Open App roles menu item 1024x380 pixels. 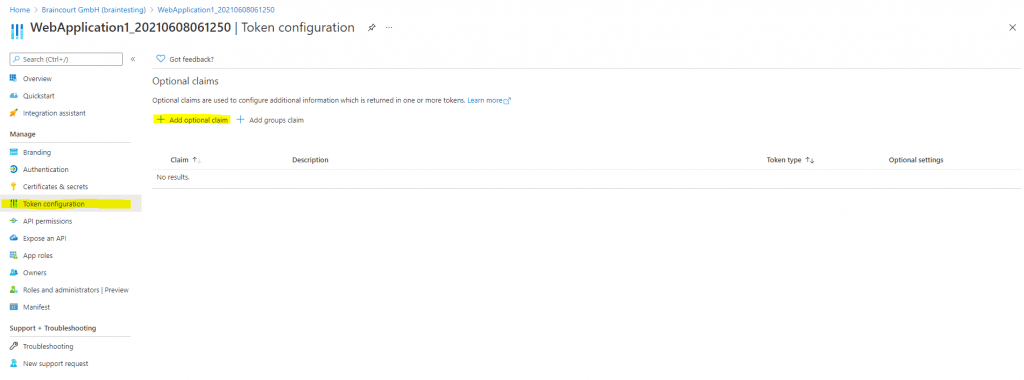tap(38, 255)
